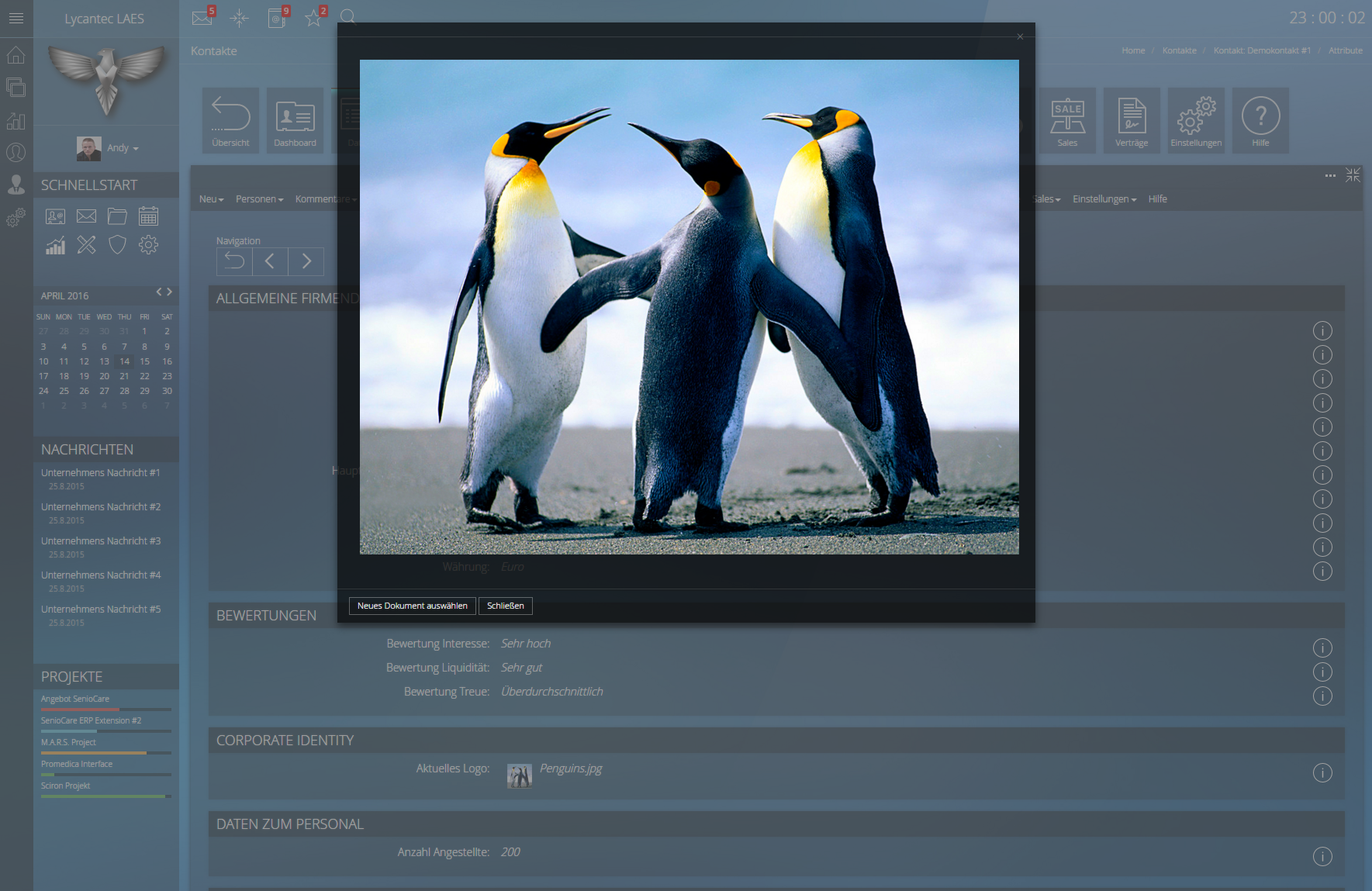
Task: Open the contacts notification icon with badge 9
Action: [x=278, y=17]
